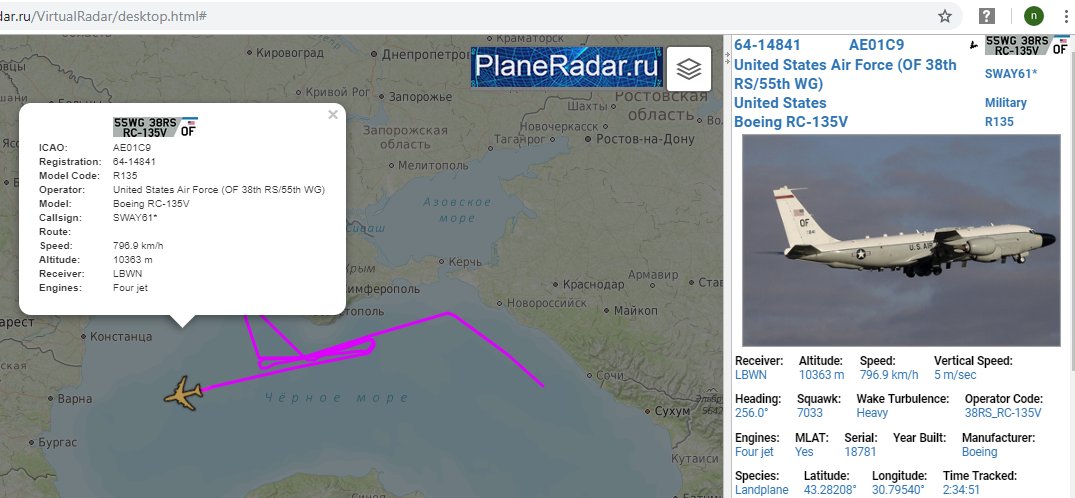The width and height of the screenshot is (1075, 498).
Task: Click the RC-135V aircraft marker on map
Action: point(184,393)
